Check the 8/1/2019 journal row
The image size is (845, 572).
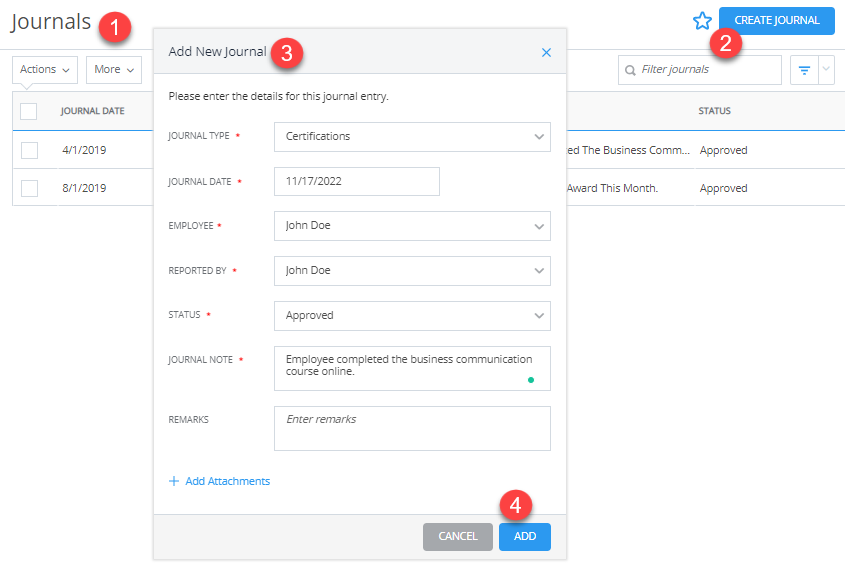point(29,188)
